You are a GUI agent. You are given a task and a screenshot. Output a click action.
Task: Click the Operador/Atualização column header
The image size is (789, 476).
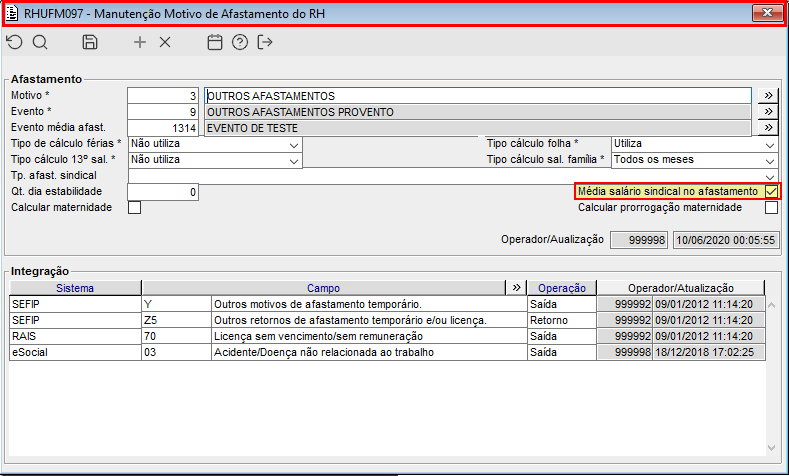681,288
